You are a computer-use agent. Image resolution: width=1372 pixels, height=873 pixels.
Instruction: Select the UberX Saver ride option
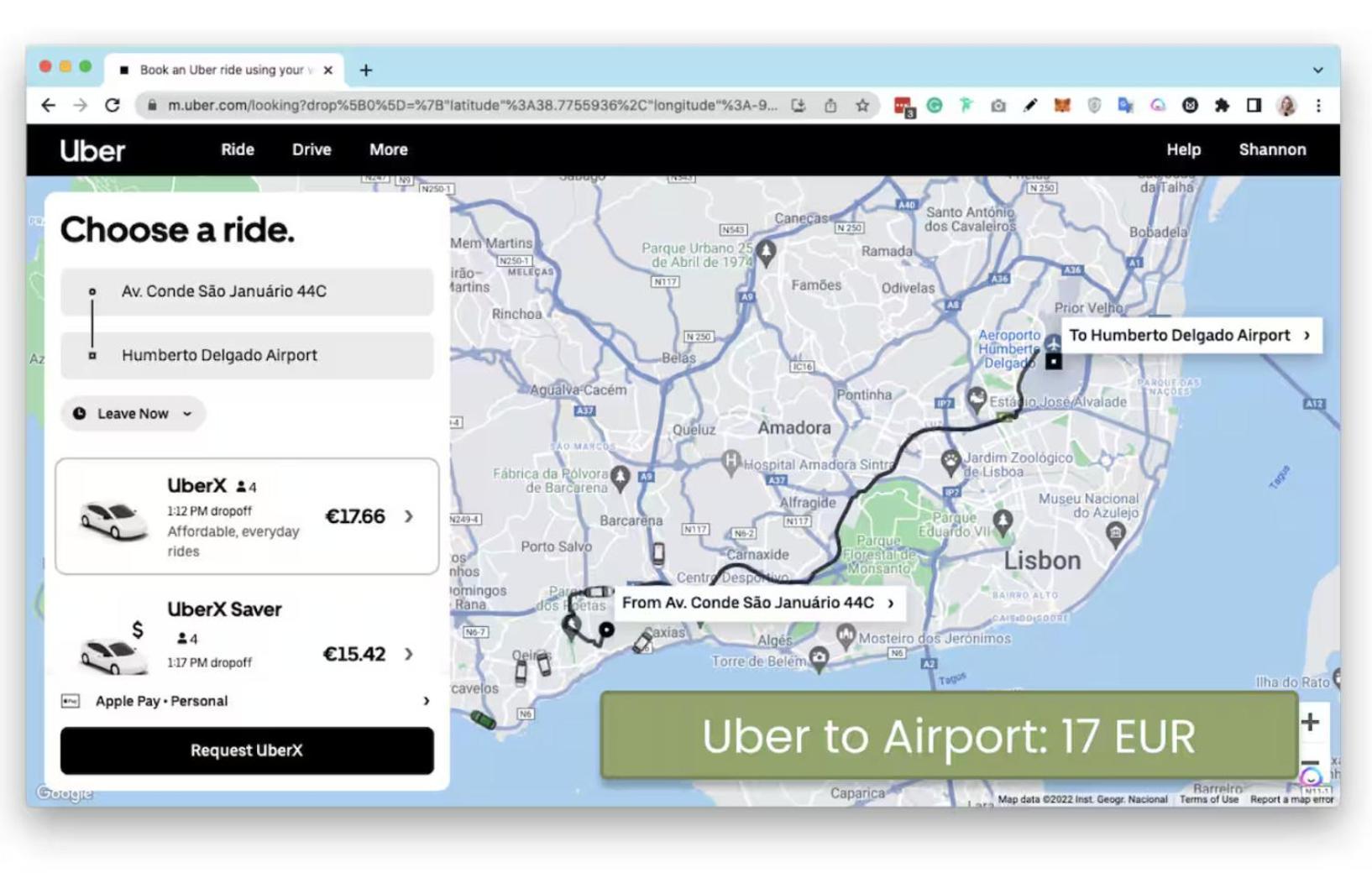point(247,635)
